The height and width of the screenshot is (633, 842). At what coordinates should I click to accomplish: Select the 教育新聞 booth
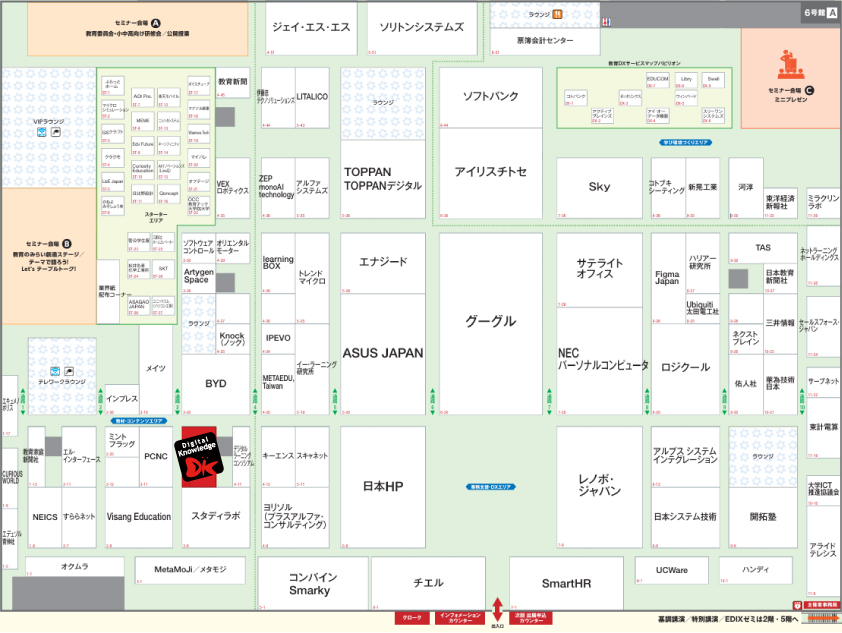(233, 83)
